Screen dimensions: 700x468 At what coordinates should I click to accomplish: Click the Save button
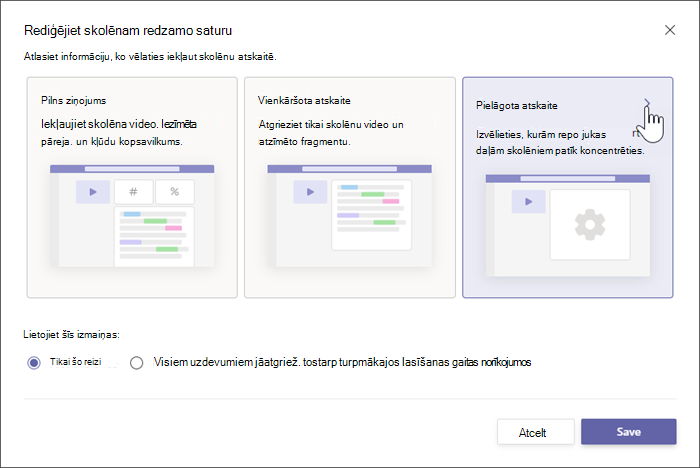pos(629,431)
